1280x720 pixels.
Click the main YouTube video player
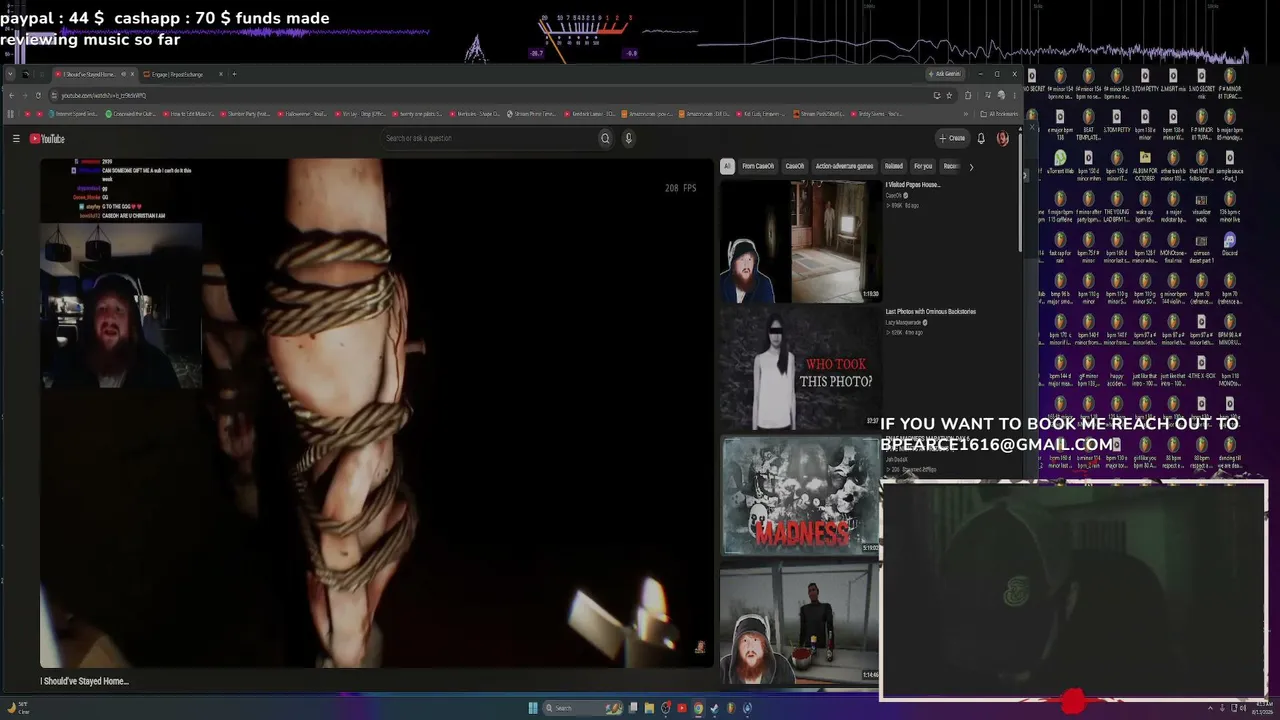tap(377, 412)
